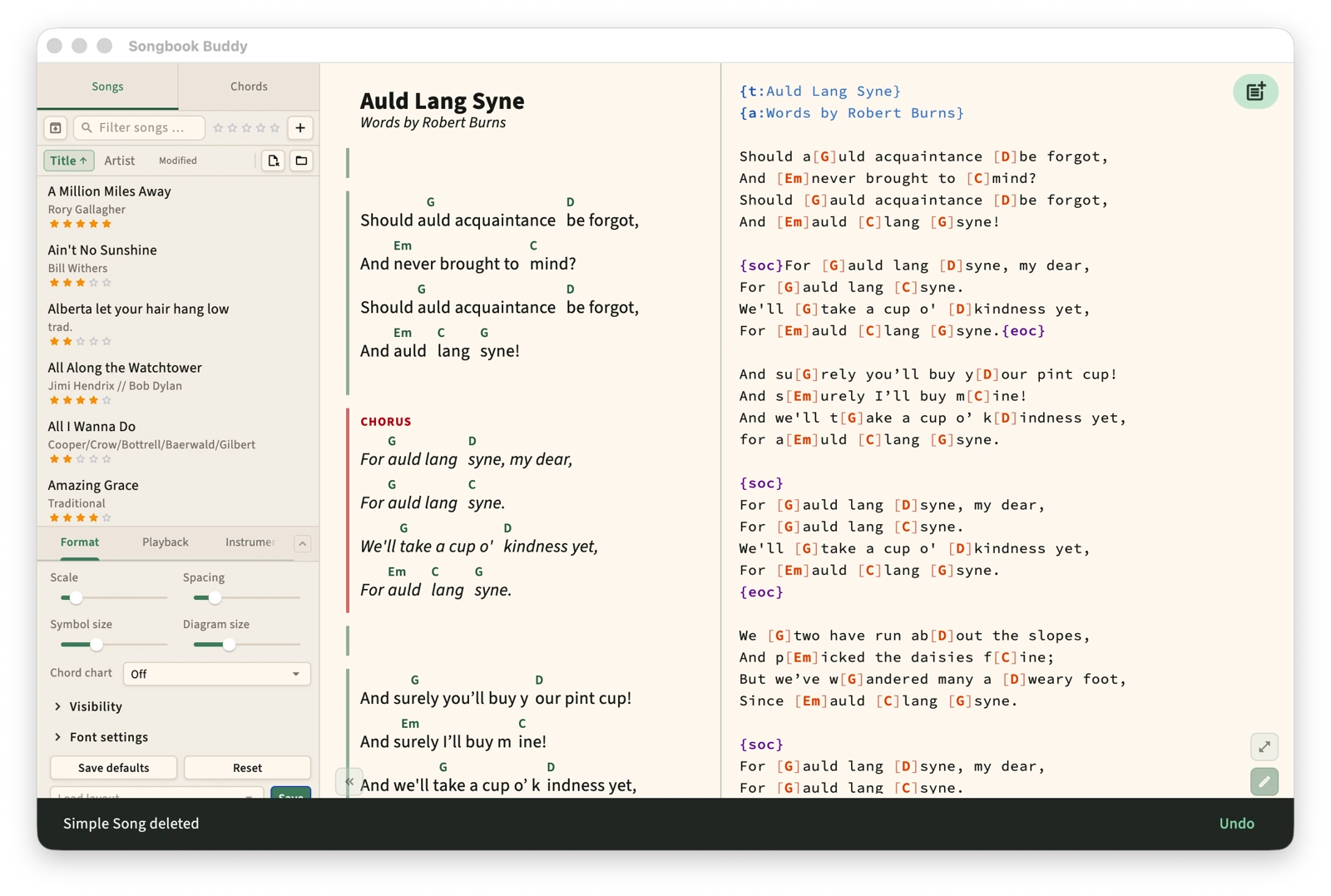The height and width of the screenshot is (896, 1331).
Task: Open Alberta let your hair hang low
Action: point(178,324)
